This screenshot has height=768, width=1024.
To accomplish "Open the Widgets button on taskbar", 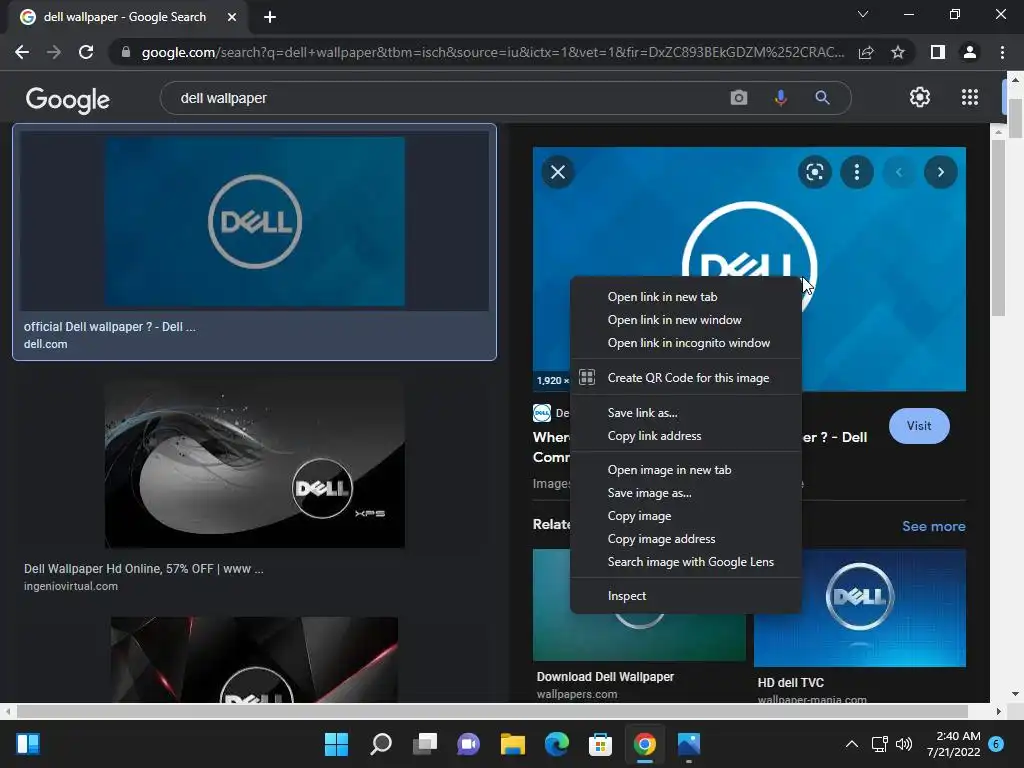I will coord(28,744).
